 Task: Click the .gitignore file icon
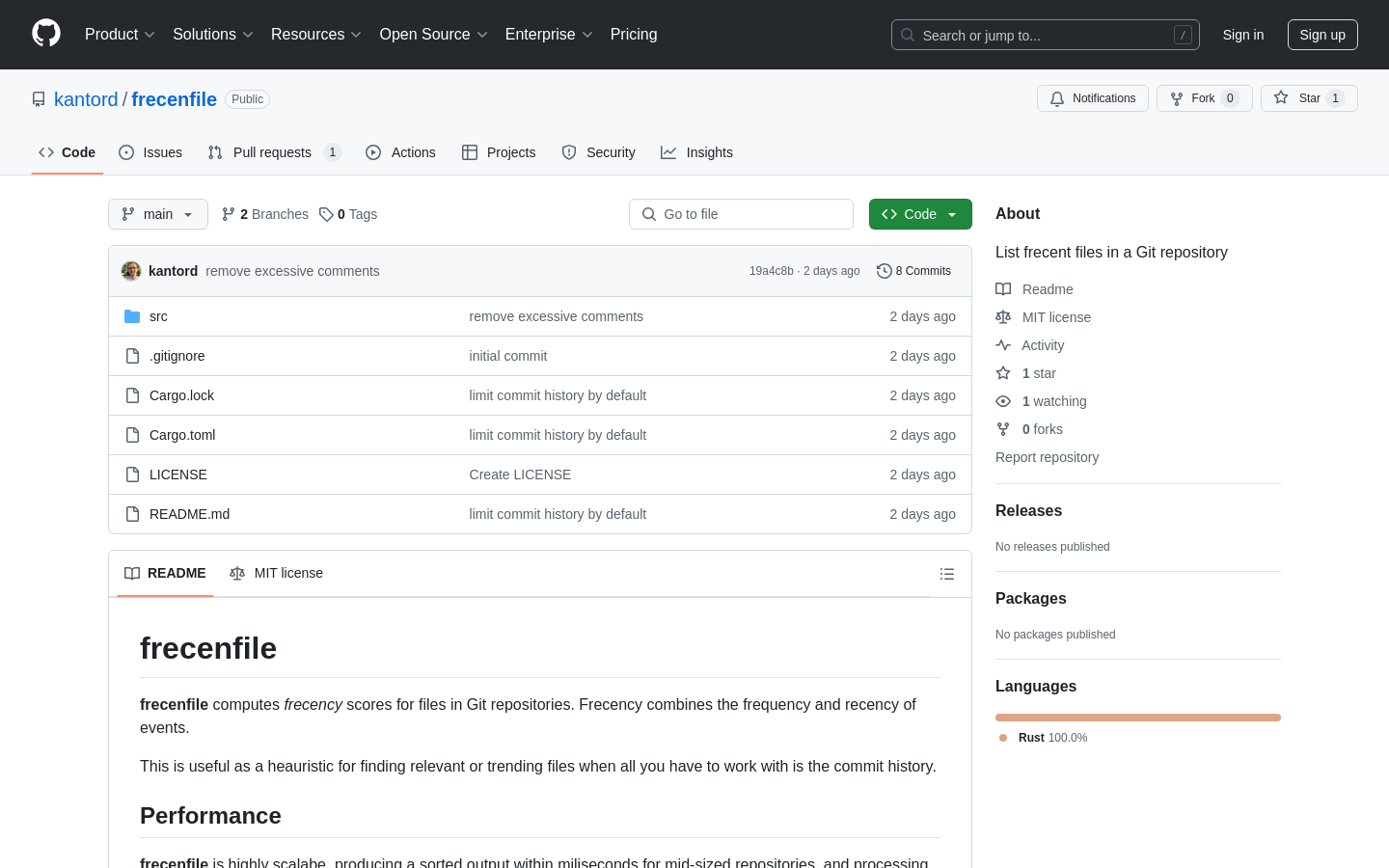[x=132, y=356]
